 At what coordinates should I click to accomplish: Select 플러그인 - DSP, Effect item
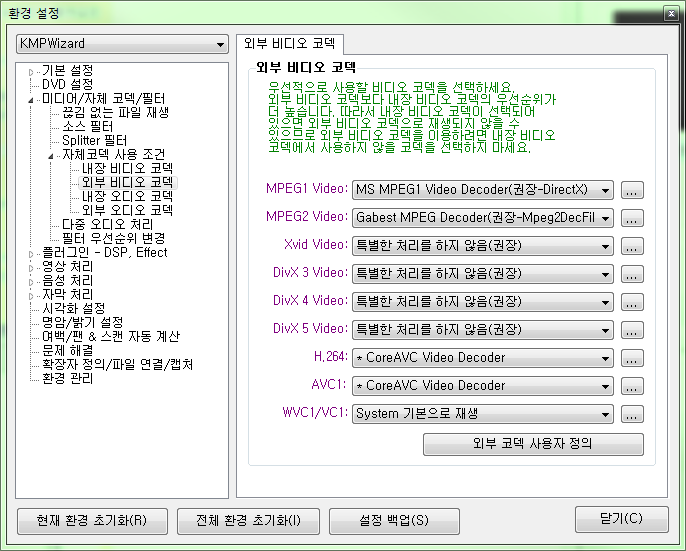click(x=105, y=253)
